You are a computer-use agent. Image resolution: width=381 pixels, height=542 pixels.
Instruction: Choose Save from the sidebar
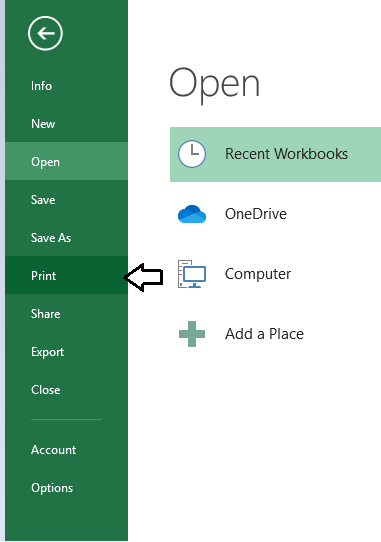pyautogui.click(x=66, y=199)
